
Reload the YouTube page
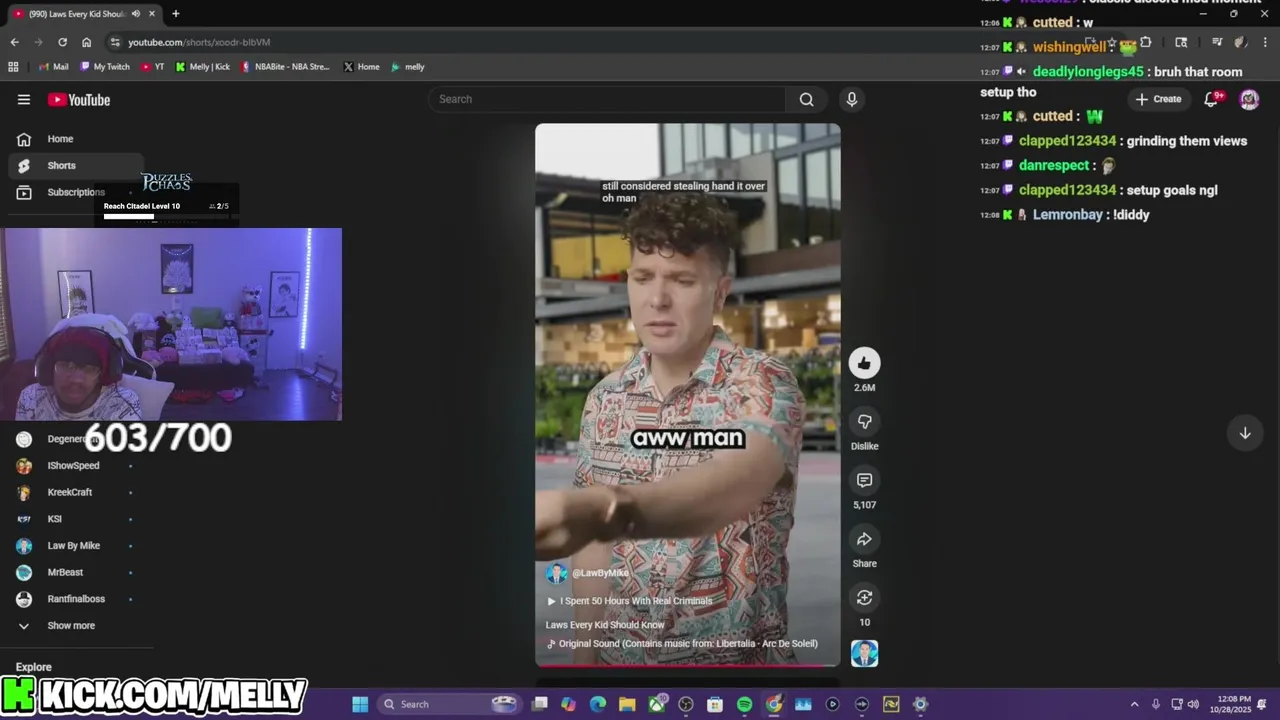(x=62, y=42)
